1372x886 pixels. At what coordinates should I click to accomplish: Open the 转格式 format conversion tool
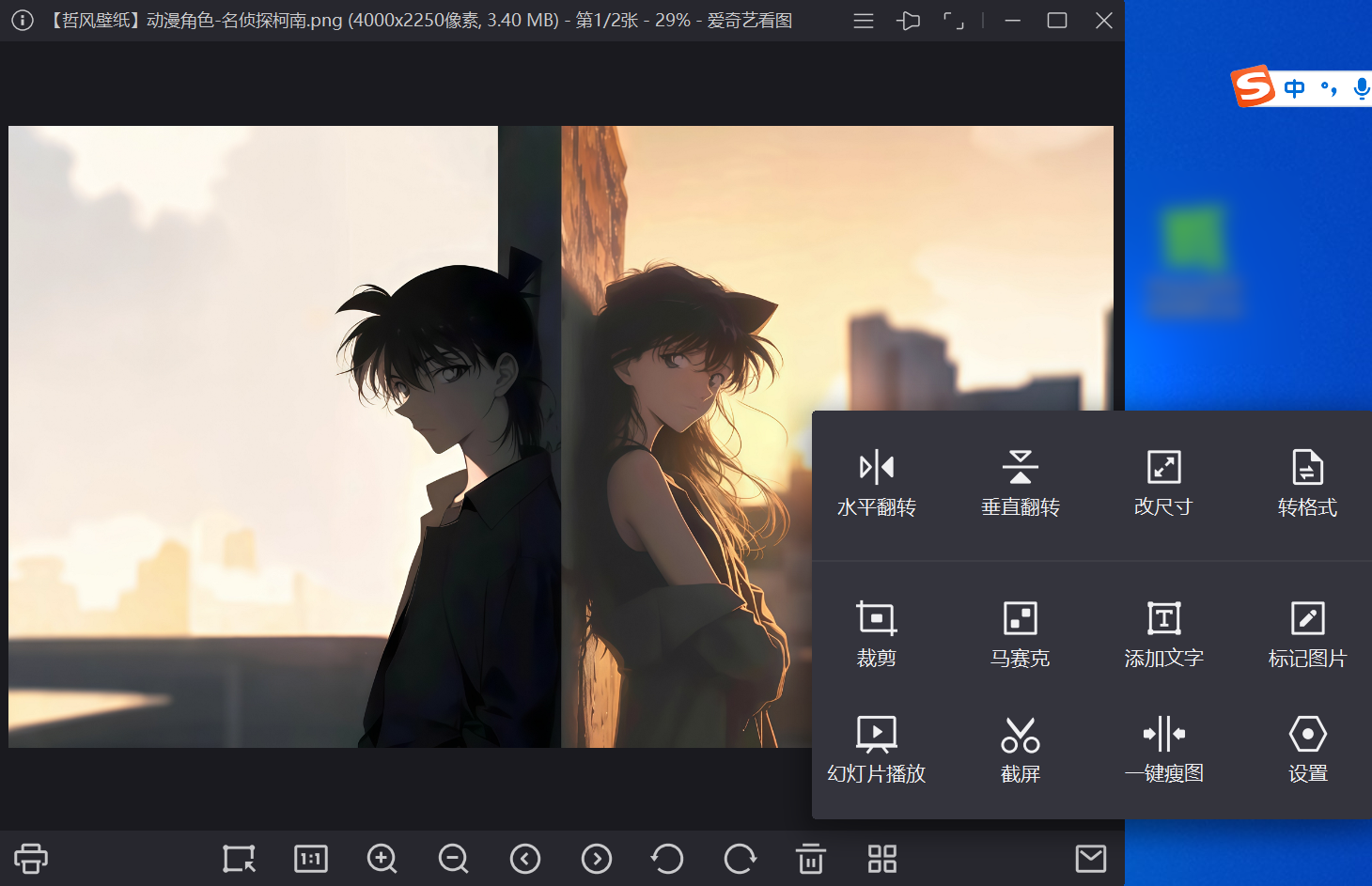pyautogui.click(x=1307, y=484)
